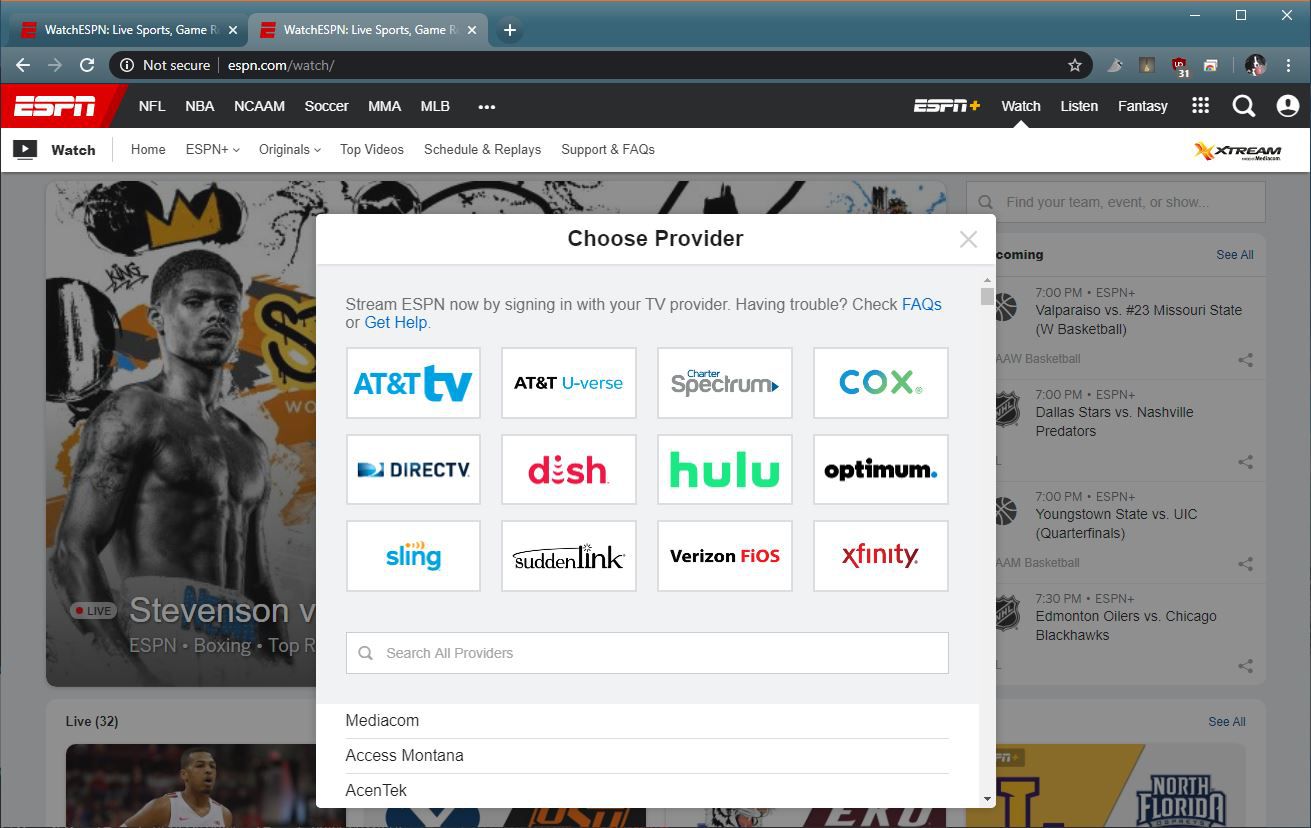
Task: Pick the xfinity provider logo
Action: (881, 556)
